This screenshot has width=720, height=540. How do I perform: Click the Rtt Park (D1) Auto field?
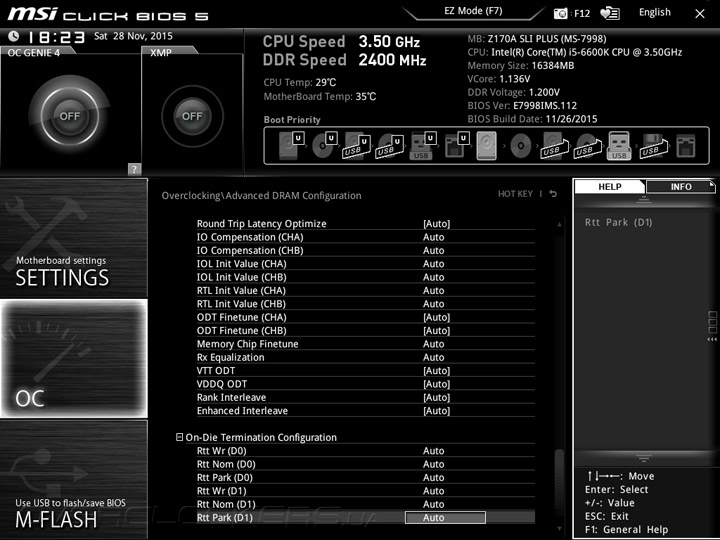[x=445, y=518]
